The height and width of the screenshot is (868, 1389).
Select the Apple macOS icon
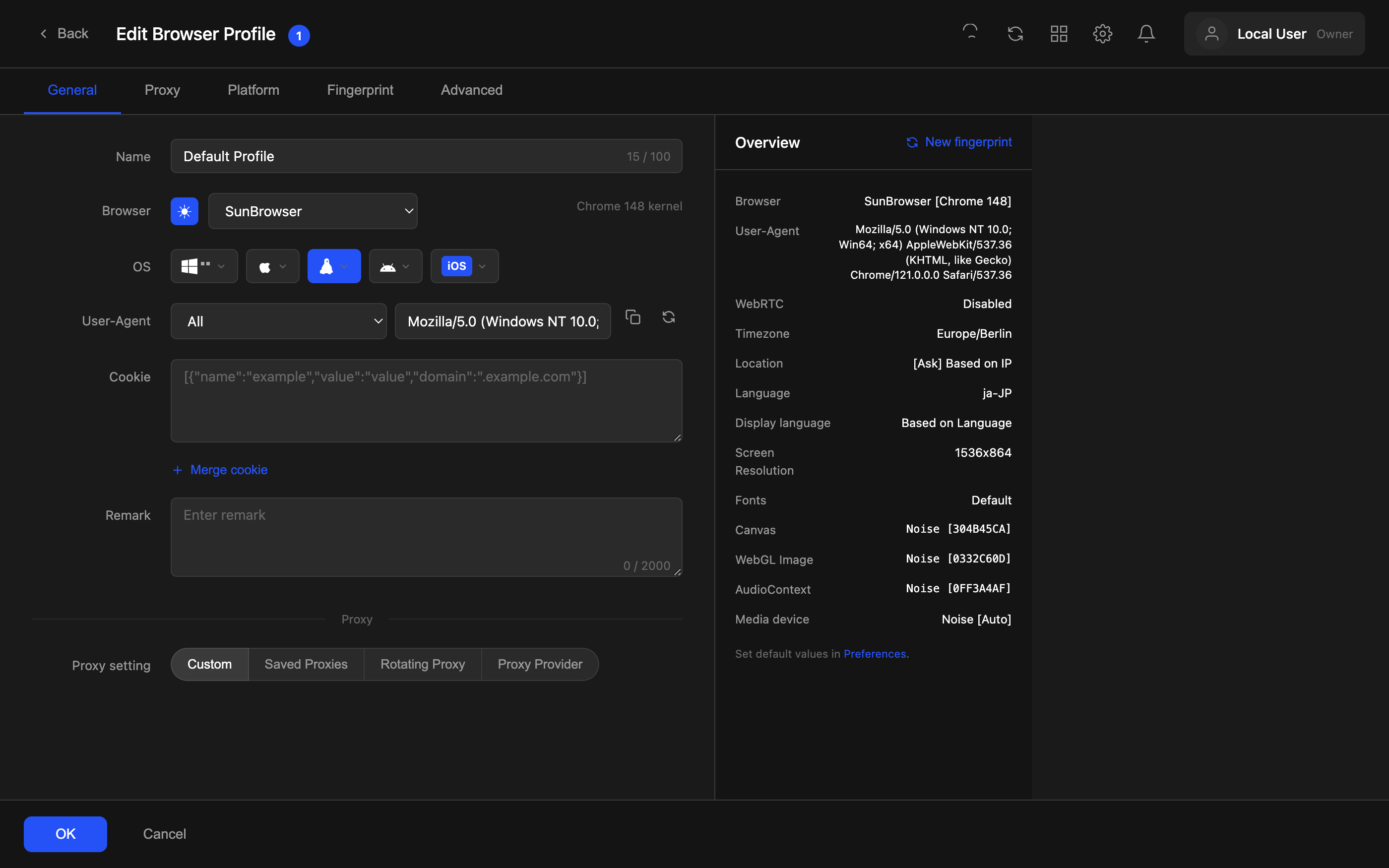pos(264,267)
